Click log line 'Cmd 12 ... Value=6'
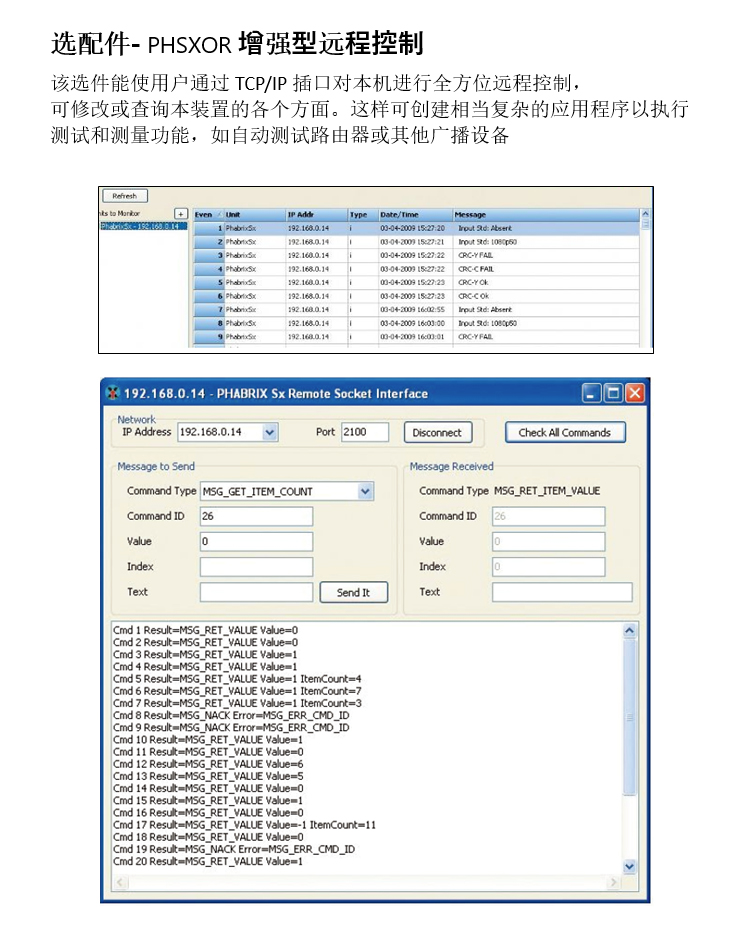Image resolution: width=750 pixels, height=925 pixels. [208, 764]
